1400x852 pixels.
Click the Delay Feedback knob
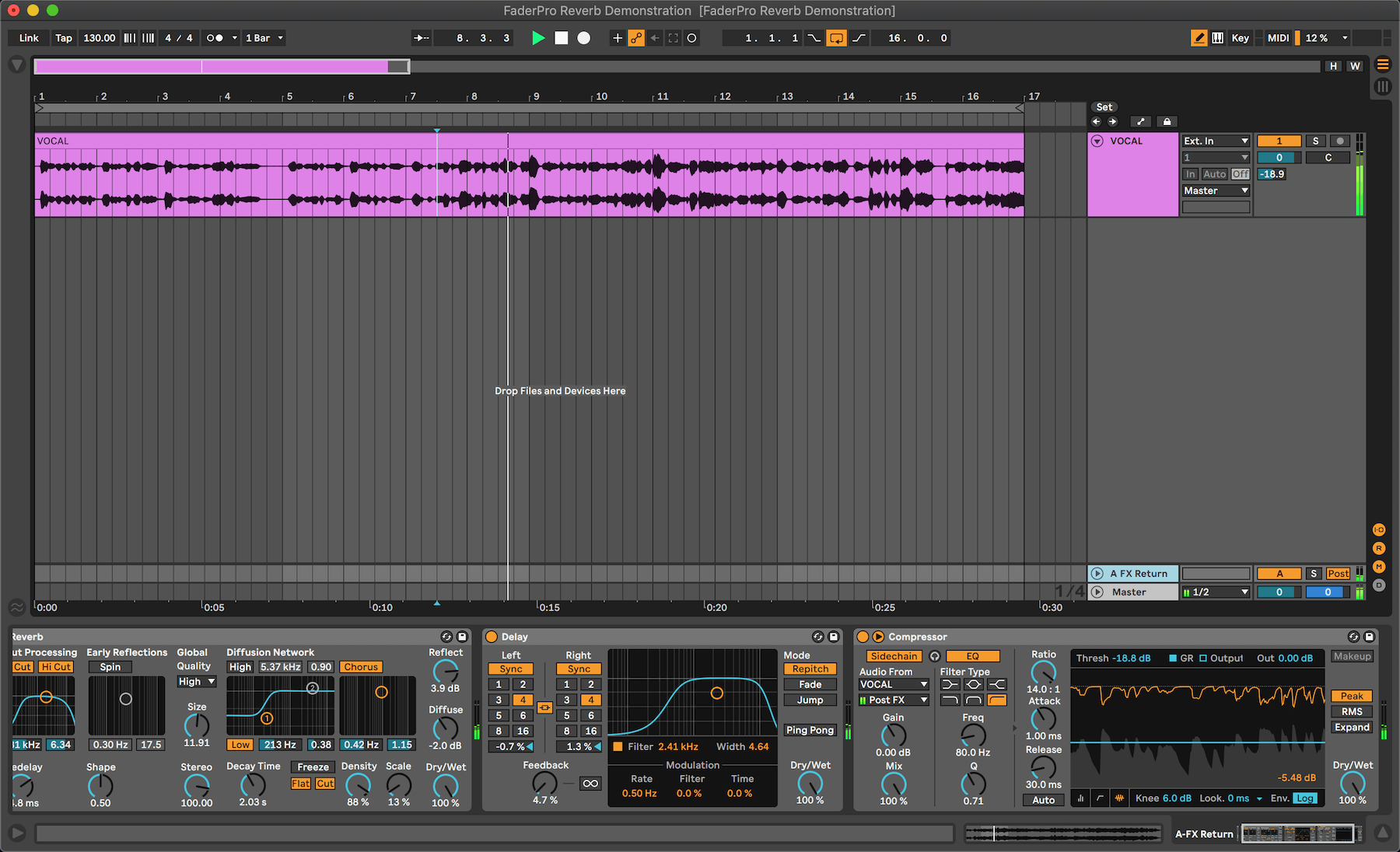pos(544,784)
